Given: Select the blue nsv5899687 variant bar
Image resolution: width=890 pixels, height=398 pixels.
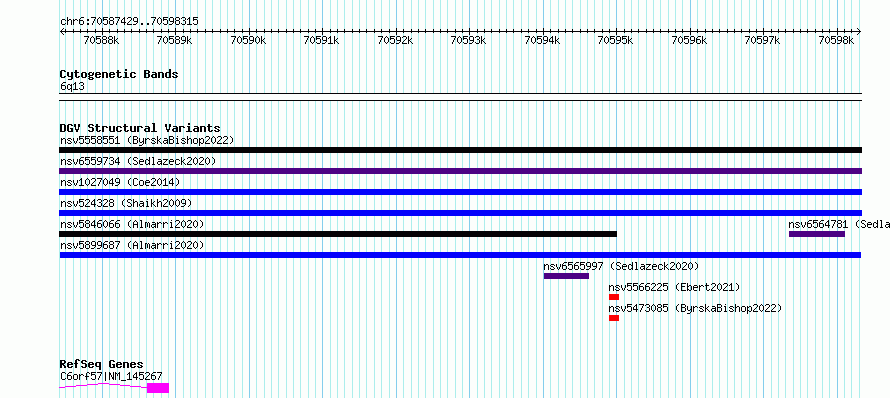Looking at the screenshot, I should point(460,255).
